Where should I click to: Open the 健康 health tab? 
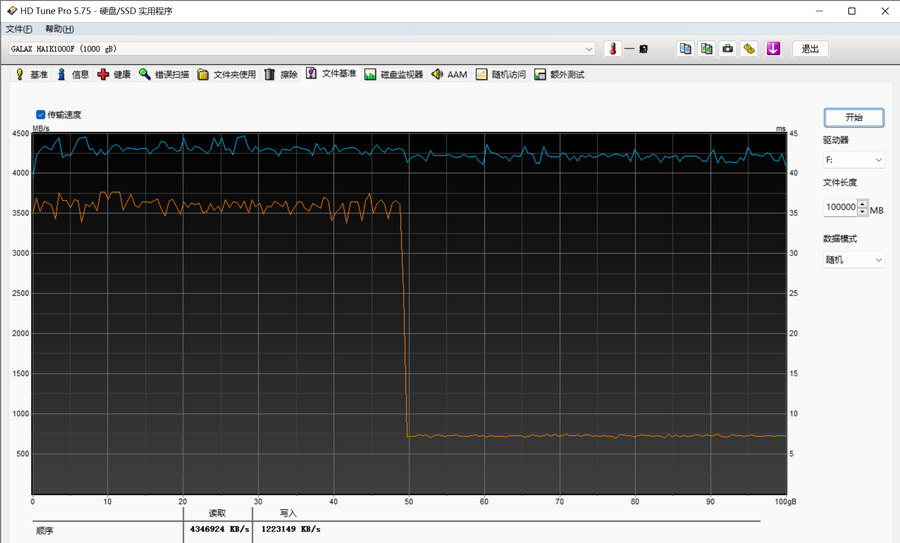tap(114, 74)
